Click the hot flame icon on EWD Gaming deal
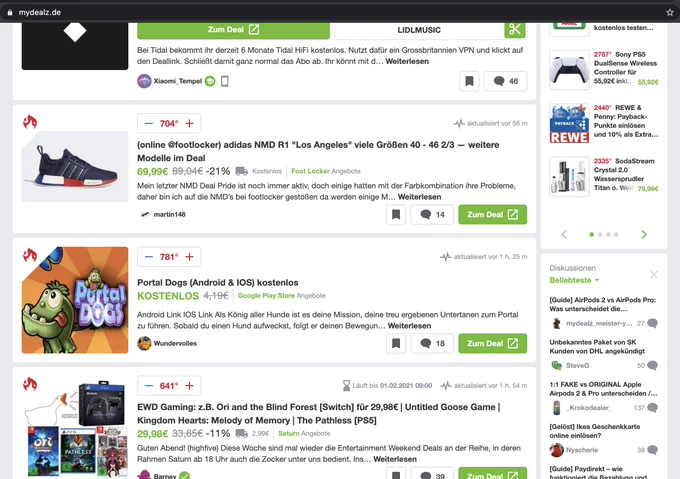This screenshot has width=680, height=479. coord(30,384)
